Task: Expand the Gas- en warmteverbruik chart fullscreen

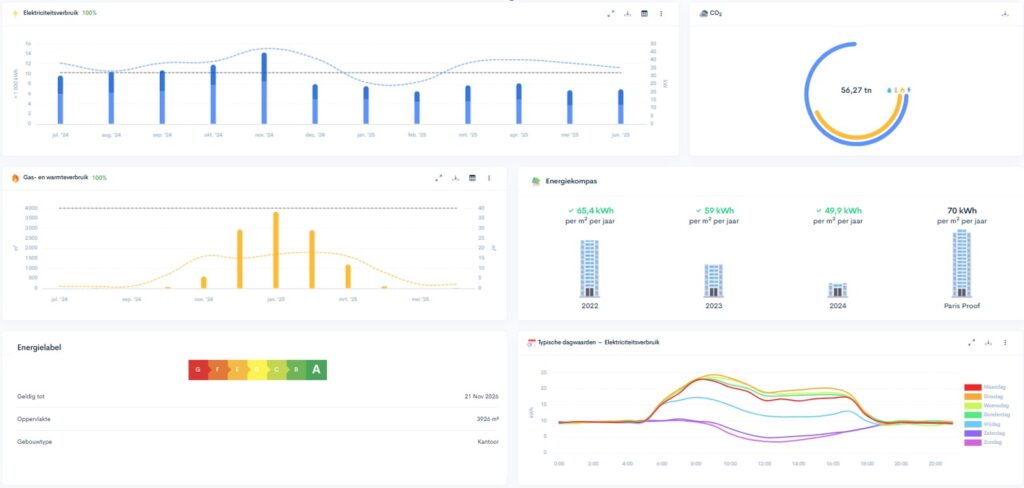Action: pyautogui.click(x=438, y=178)
